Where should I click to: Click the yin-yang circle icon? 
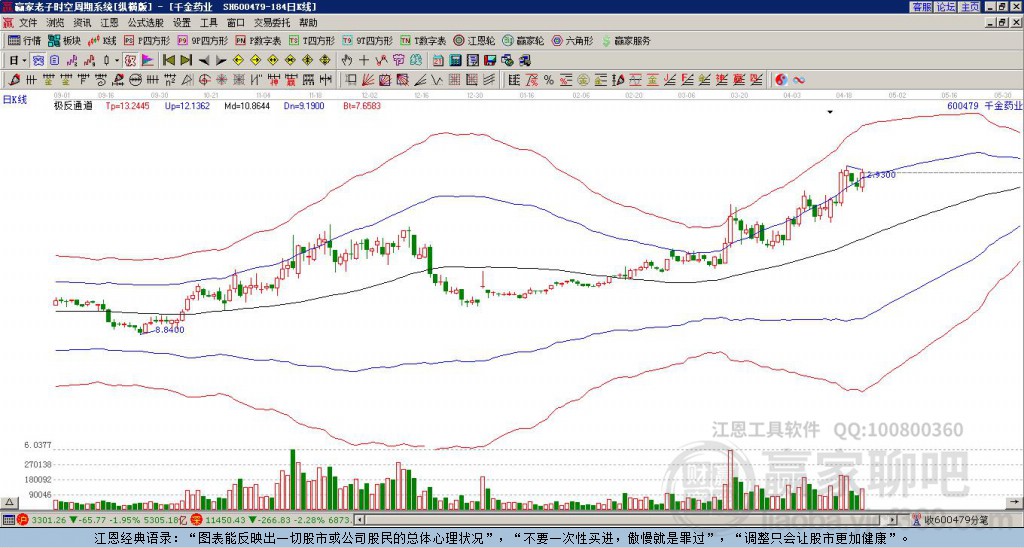[781, 80]
